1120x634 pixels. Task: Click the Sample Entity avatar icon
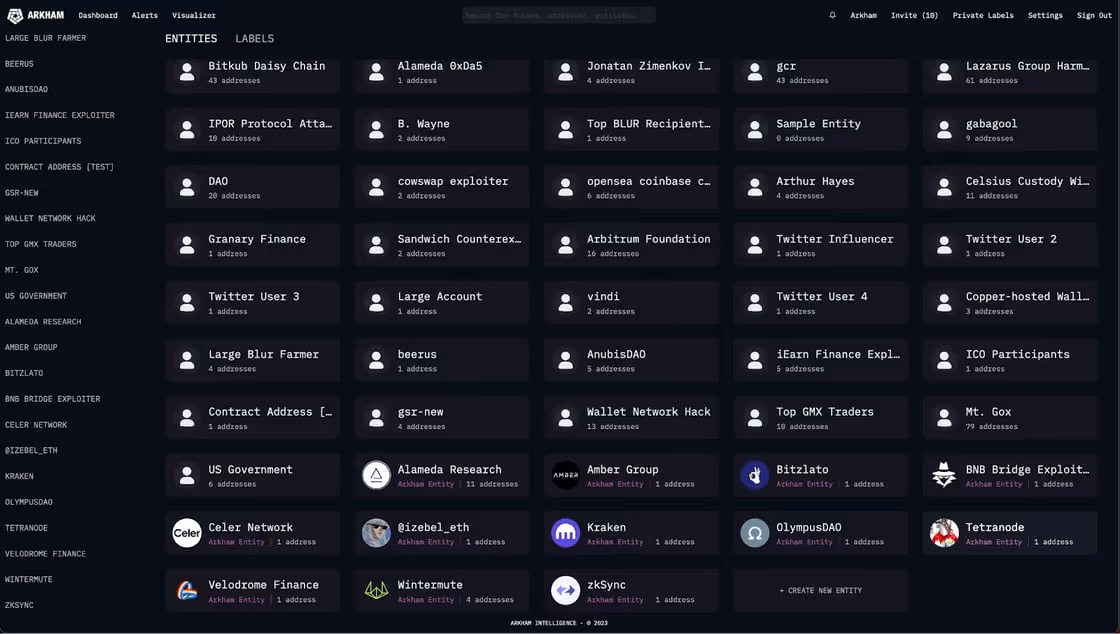755,130
